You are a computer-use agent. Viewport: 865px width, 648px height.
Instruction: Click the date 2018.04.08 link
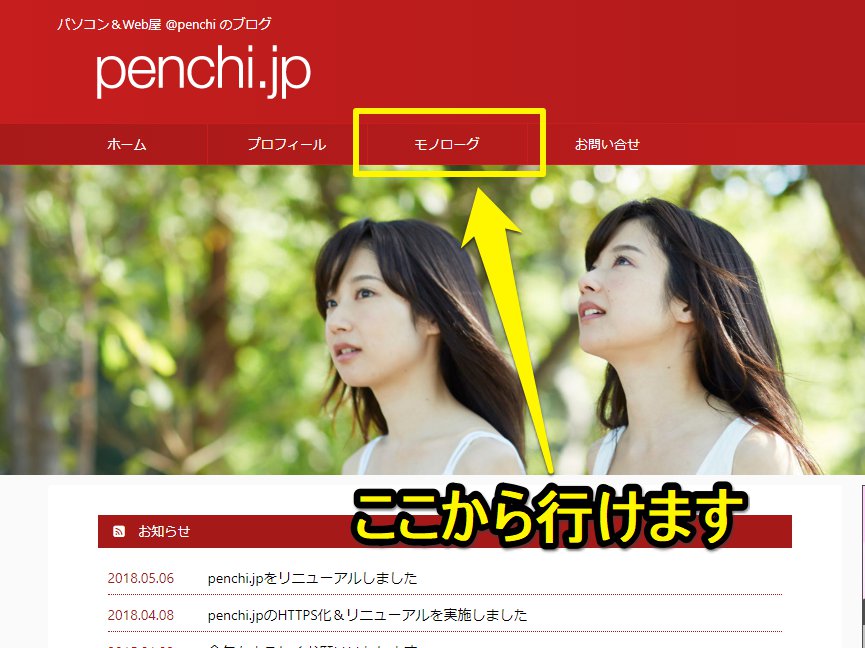tap(140, 615)
